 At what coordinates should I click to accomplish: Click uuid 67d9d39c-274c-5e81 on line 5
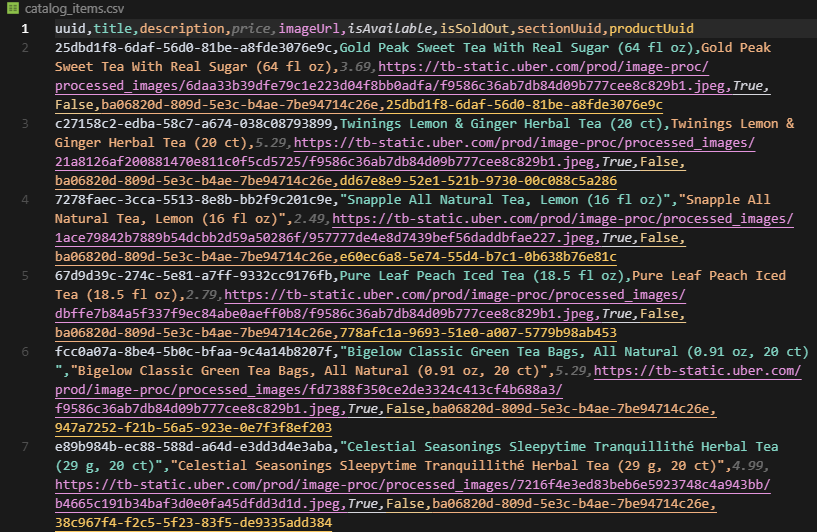point(193,276)
